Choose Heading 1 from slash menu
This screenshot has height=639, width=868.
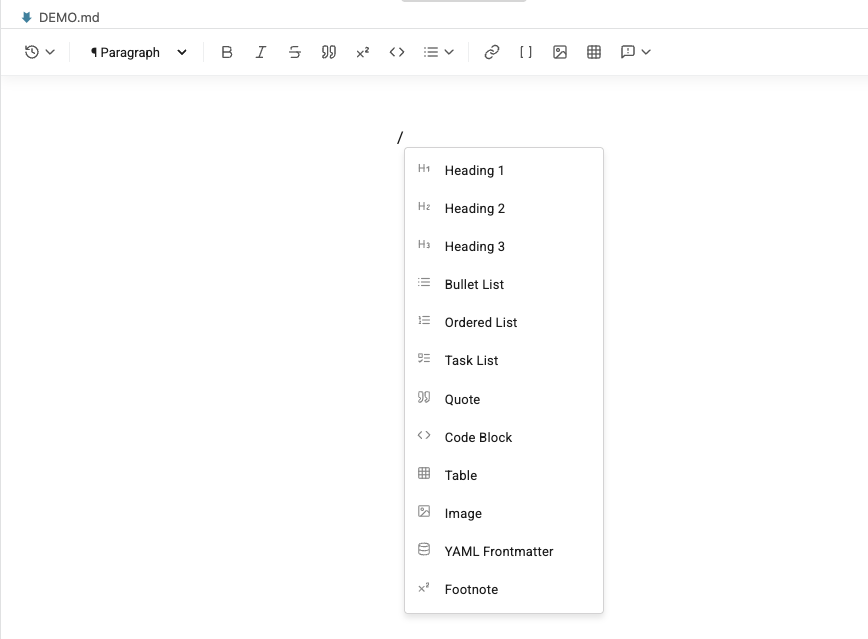coord(504,170)
